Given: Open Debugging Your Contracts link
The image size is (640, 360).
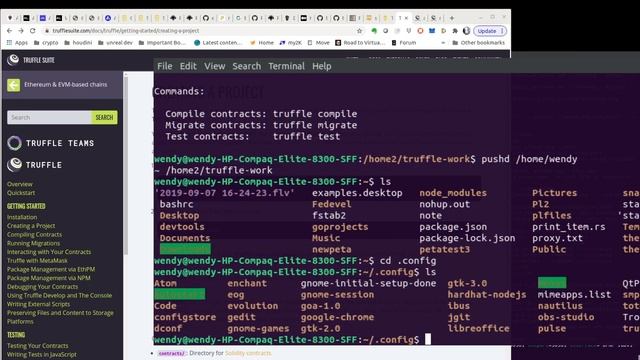Looking at the screenshot, I should click(x=42, y=287).
